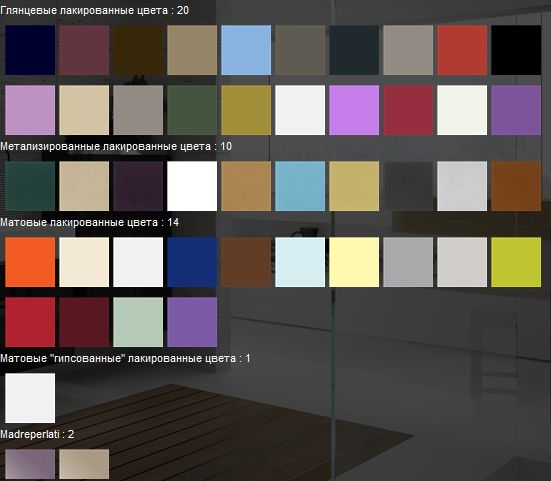The image size is (551, 481).
Task: Choose the pale yellow matte swatch
Action: (354, 262)
